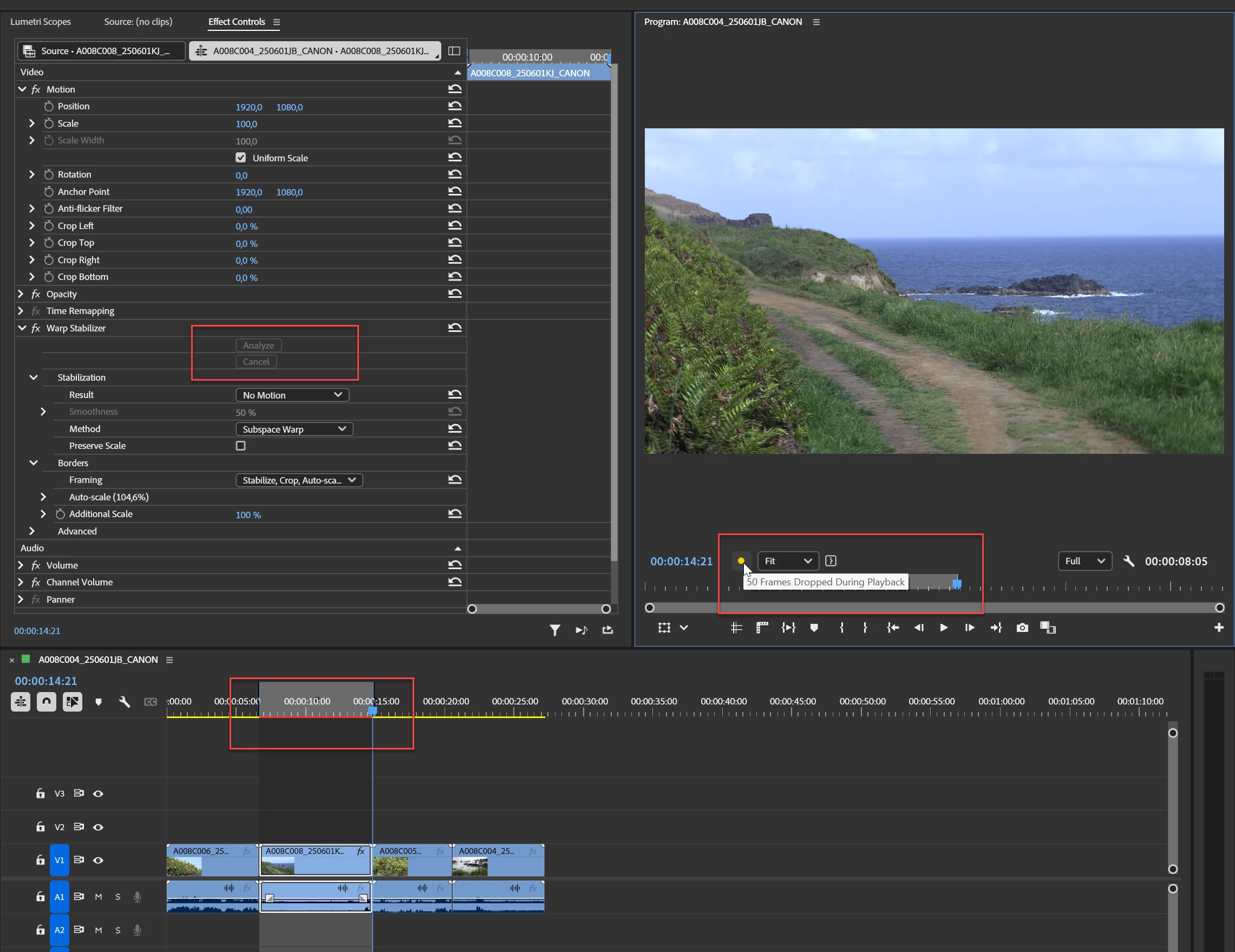Uncheck the Uniform Scale checkbox
This screenshot has height=952, width=1235.
[x=241, y=158]
